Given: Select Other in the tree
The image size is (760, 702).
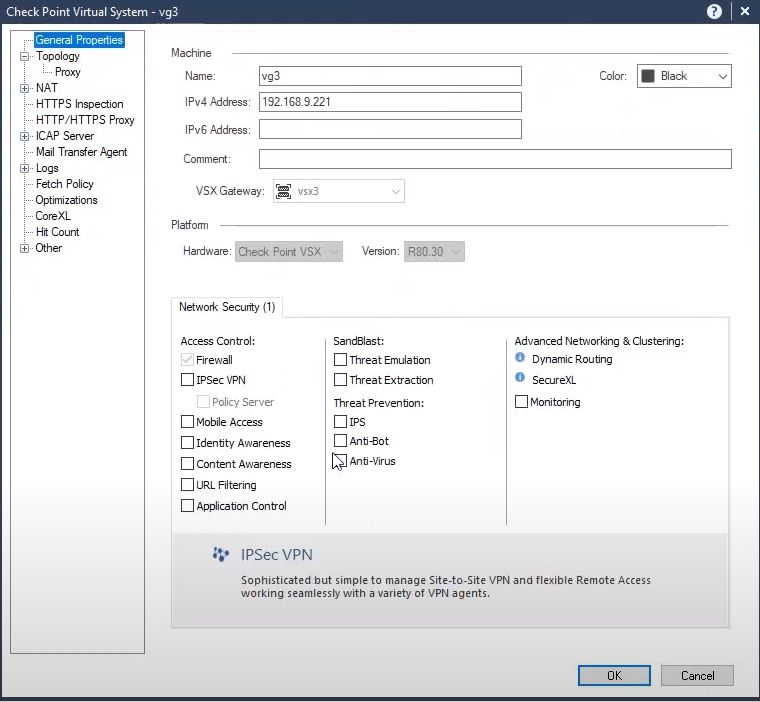Looking at the screenshot, I should pyautogui.click(x=48, y=248).
